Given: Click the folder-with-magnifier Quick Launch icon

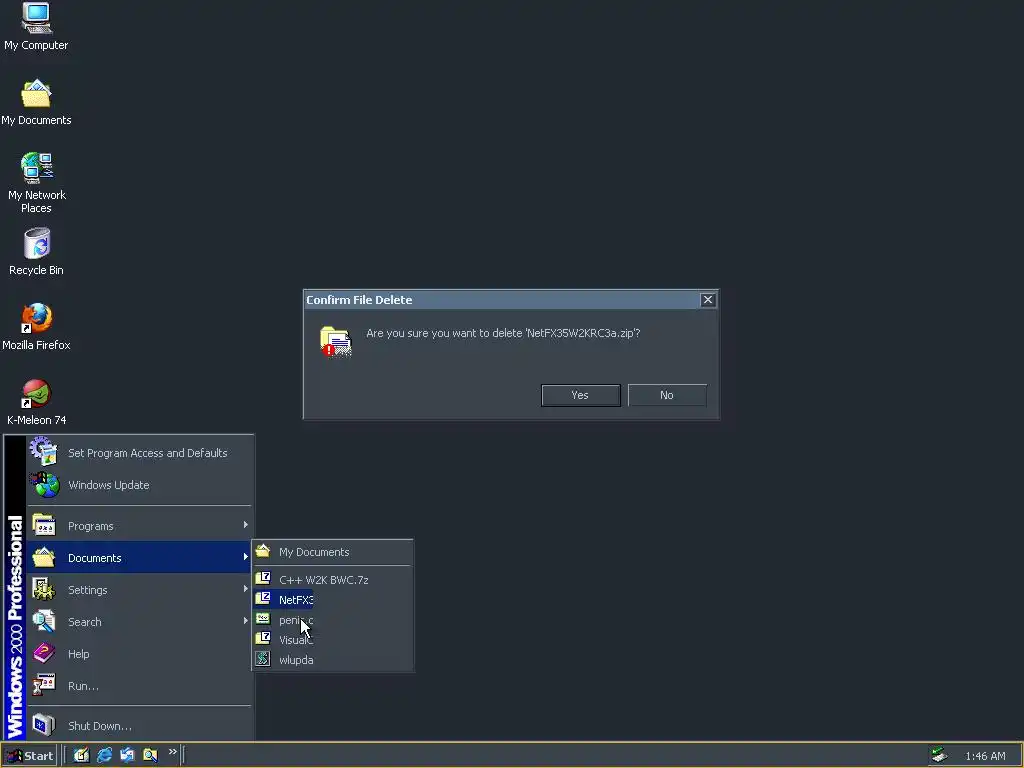Looking at the screenshot, I should click(150, 755).
